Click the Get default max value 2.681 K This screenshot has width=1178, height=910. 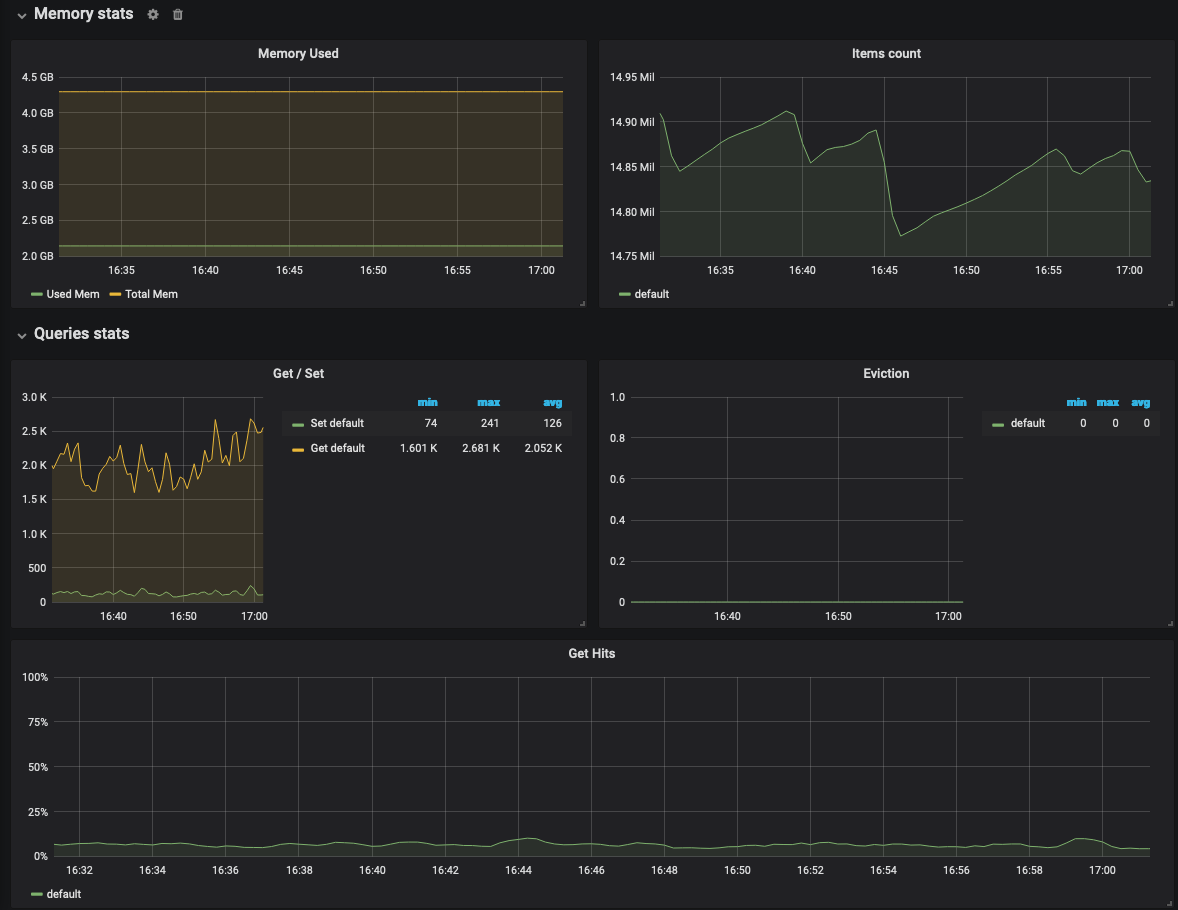(481, 448)
